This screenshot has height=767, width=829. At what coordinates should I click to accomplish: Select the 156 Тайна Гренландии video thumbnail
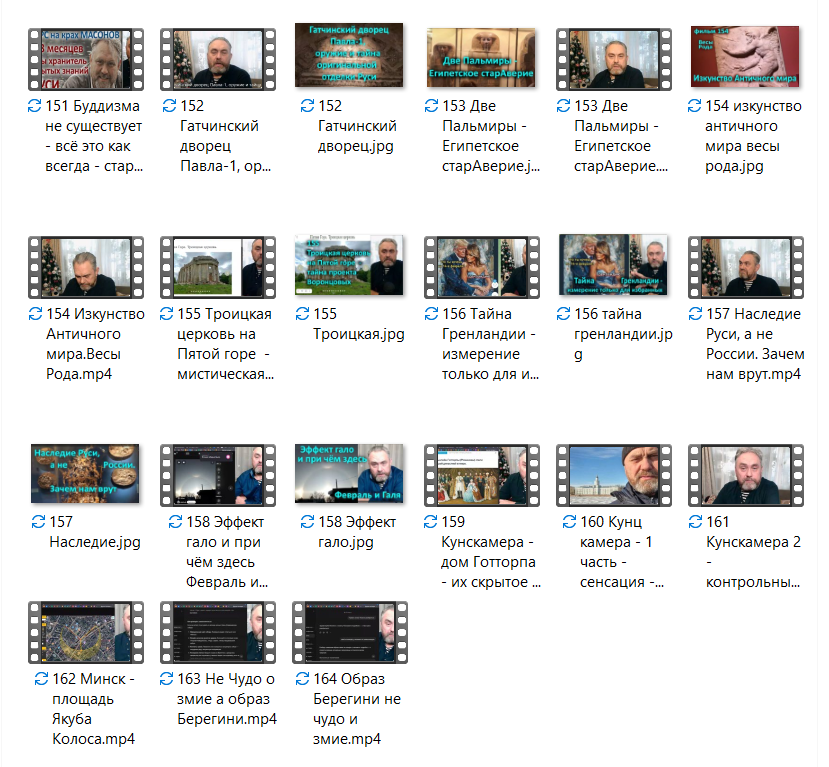pos(482,267)
